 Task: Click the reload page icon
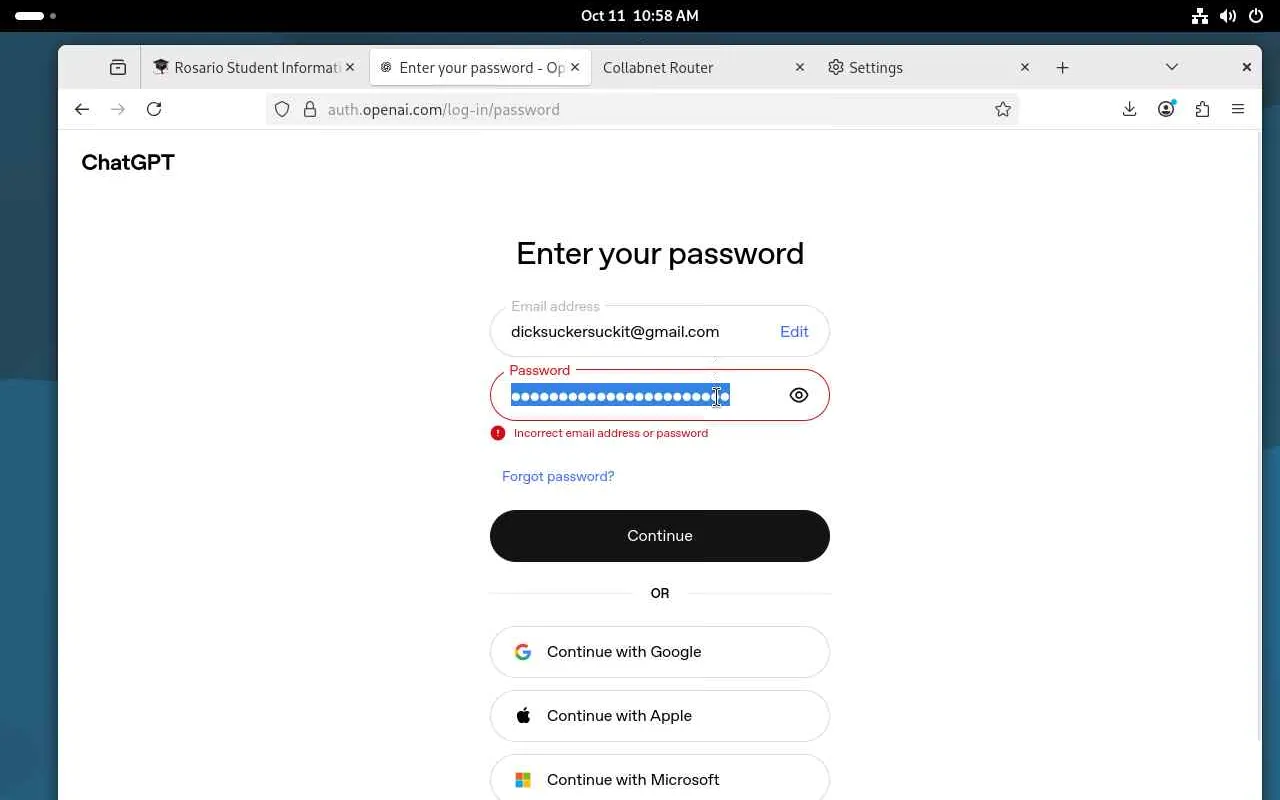tap(154, 109)
